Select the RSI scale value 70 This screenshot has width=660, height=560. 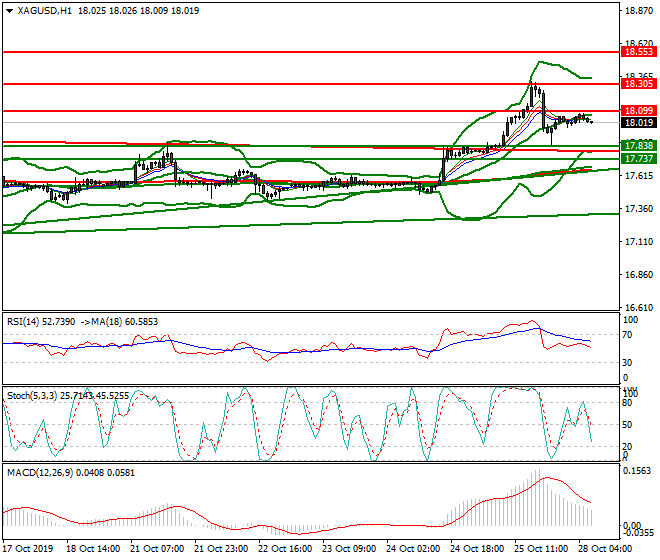click(x=627, y=335)
